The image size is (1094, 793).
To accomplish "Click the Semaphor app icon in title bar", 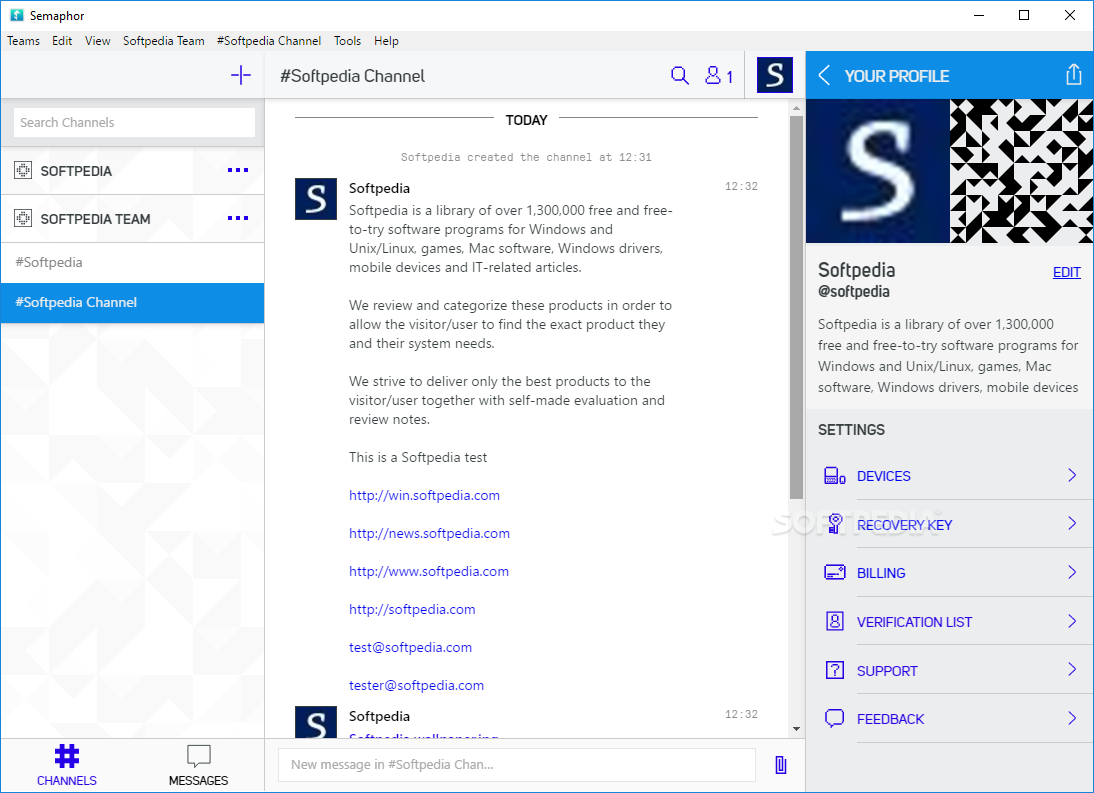I will point(17,15).
